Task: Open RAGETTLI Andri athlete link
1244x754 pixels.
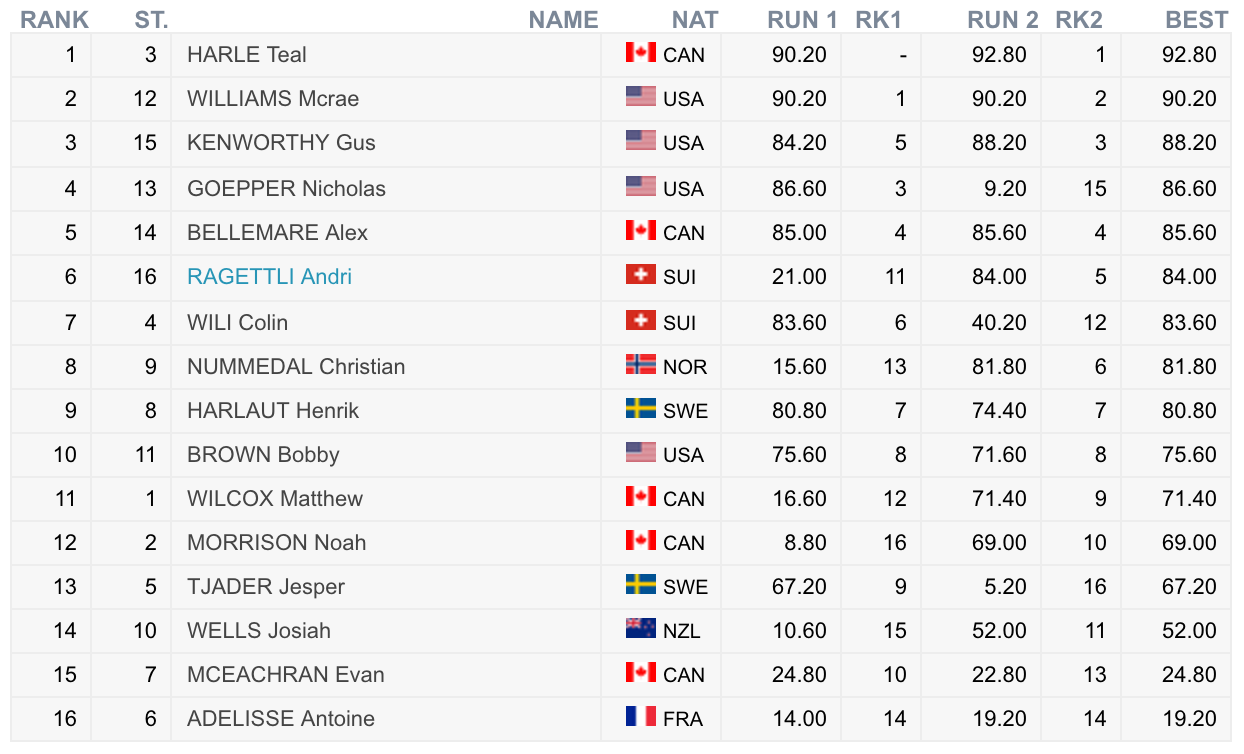Action: pyautogui.click(x=269, y=277)
